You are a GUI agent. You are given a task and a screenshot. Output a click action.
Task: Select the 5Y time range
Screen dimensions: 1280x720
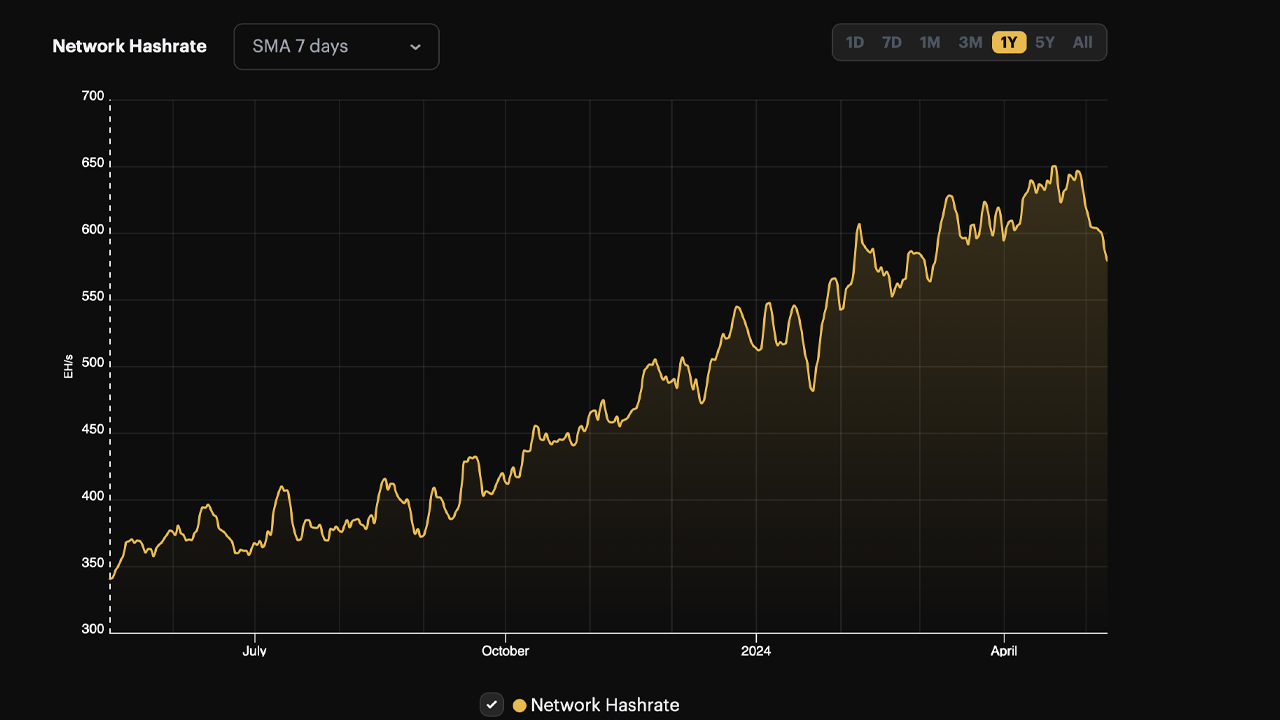coord(1044,42)
